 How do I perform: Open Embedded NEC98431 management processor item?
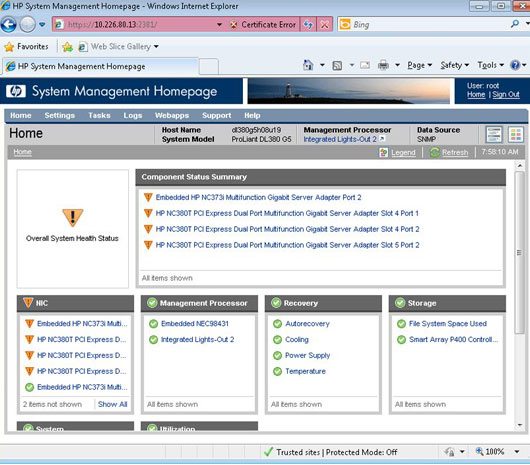coord(195,324)
